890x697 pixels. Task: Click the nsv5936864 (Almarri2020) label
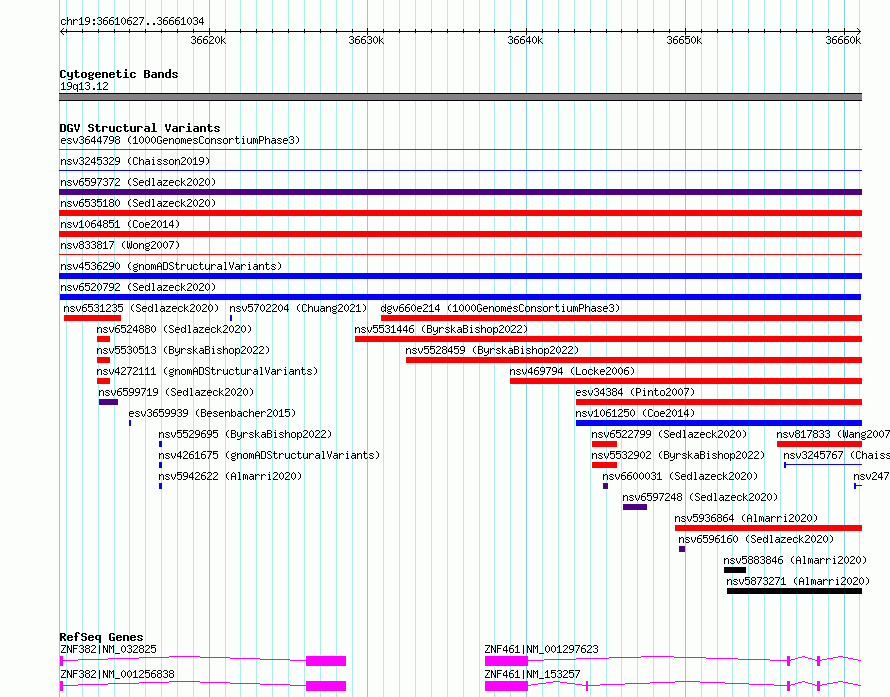click(746, 518)
